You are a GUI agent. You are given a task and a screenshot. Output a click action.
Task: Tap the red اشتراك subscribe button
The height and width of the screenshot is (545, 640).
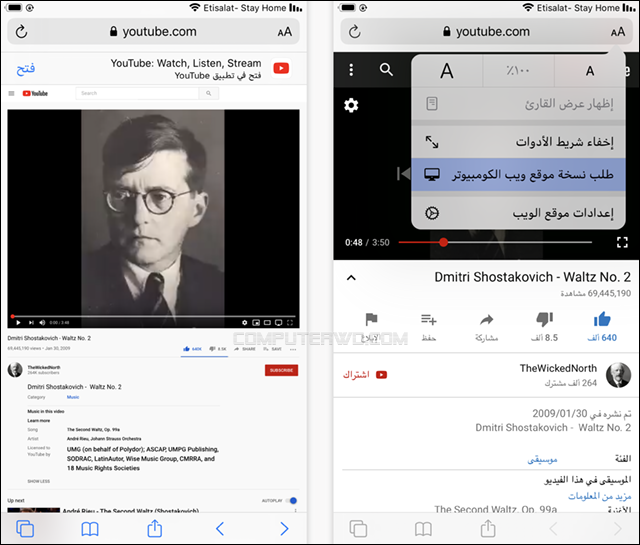coord(365,374)
